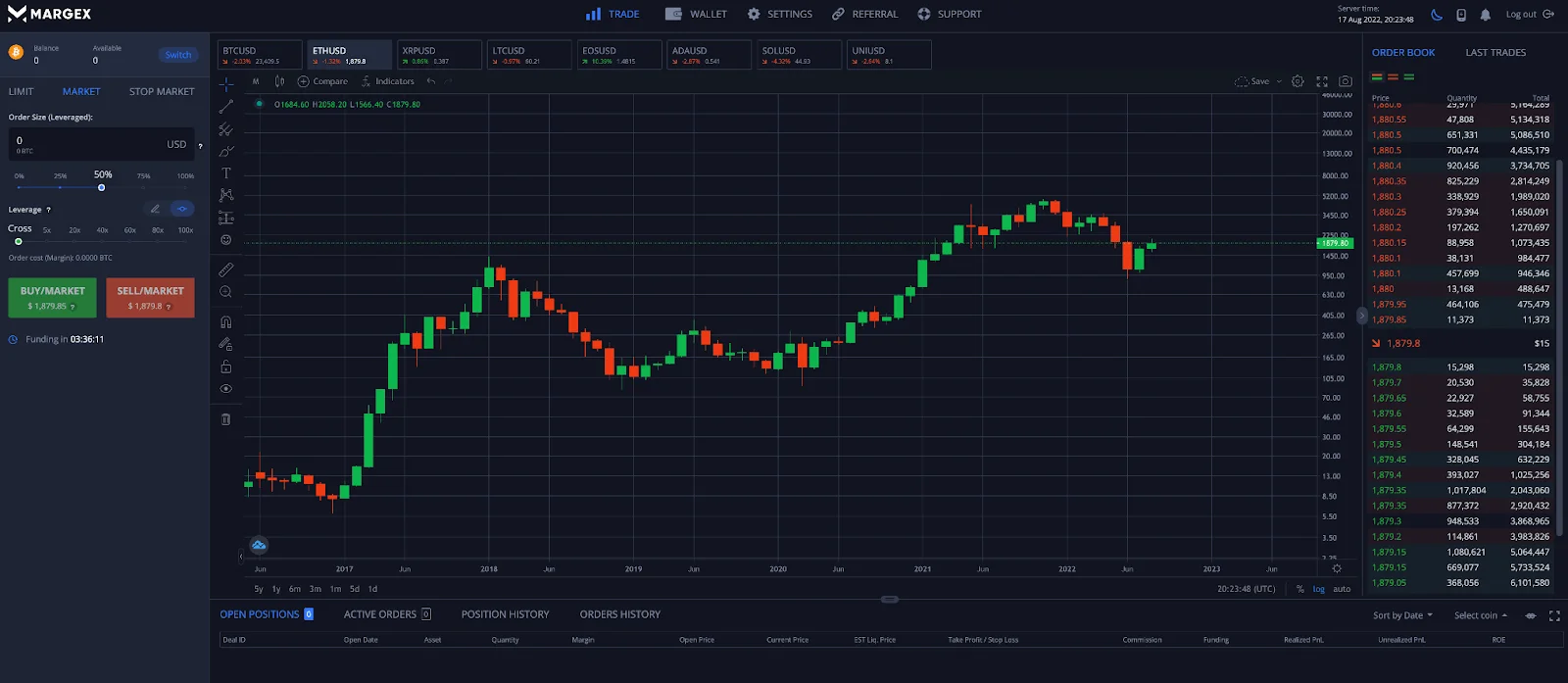The image size is (1568, 683).
Task: Toggle dark mode moon icon
Action: point(1437,15)
